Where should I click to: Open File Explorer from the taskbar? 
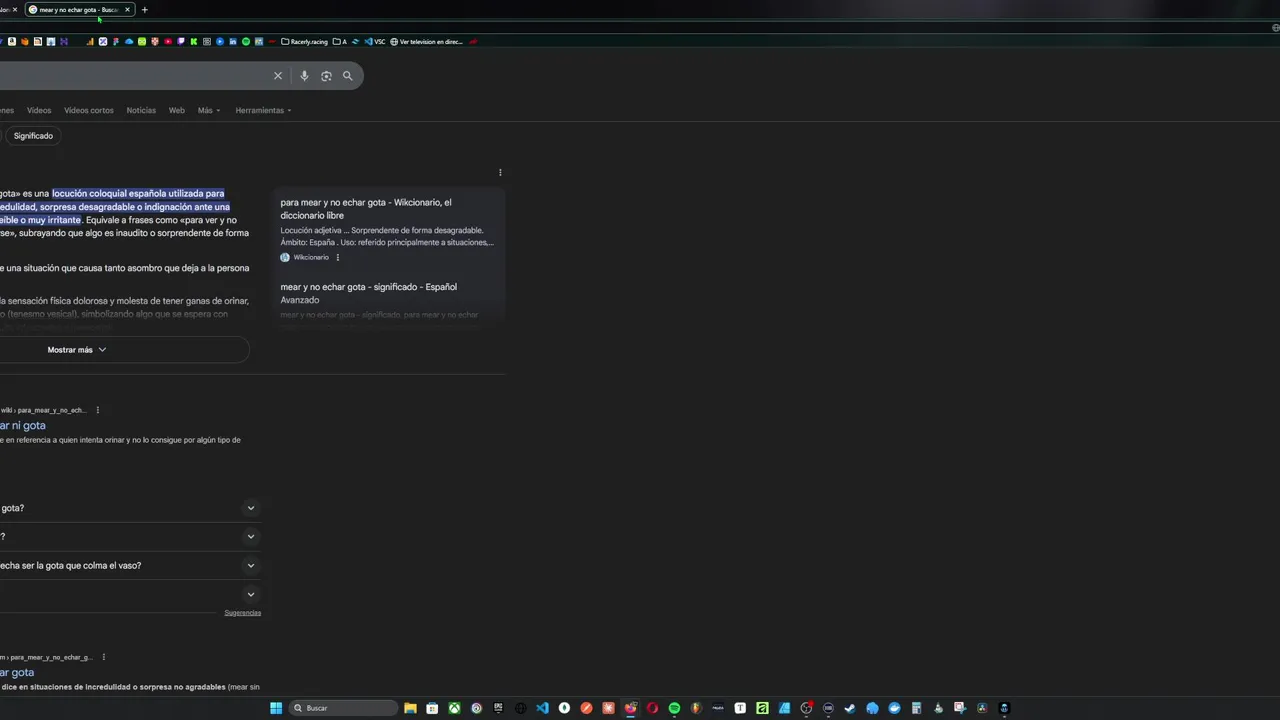point(410,708)
